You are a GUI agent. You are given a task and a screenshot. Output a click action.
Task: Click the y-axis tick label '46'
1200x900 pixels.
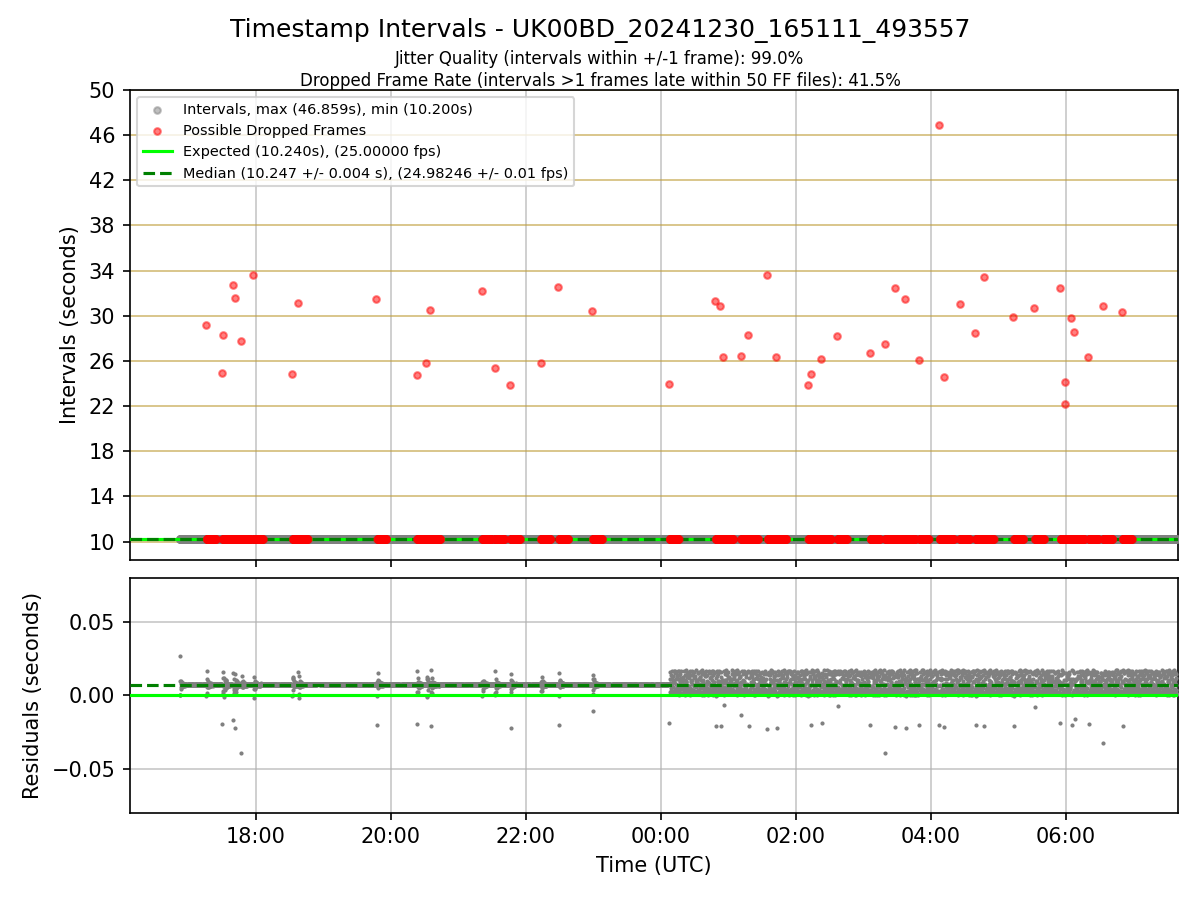[x=103, y=135]
